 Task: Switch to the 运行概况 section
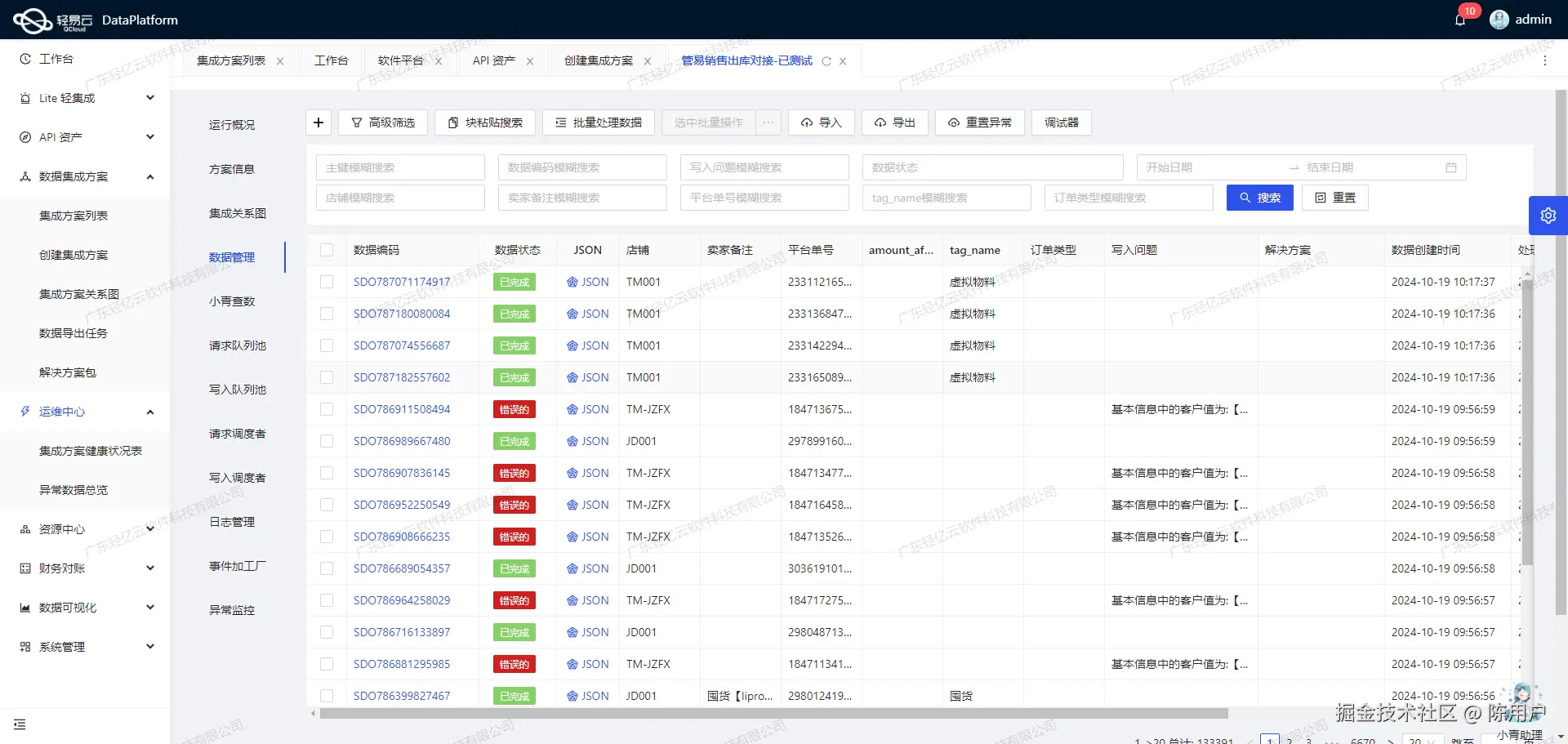232,125
